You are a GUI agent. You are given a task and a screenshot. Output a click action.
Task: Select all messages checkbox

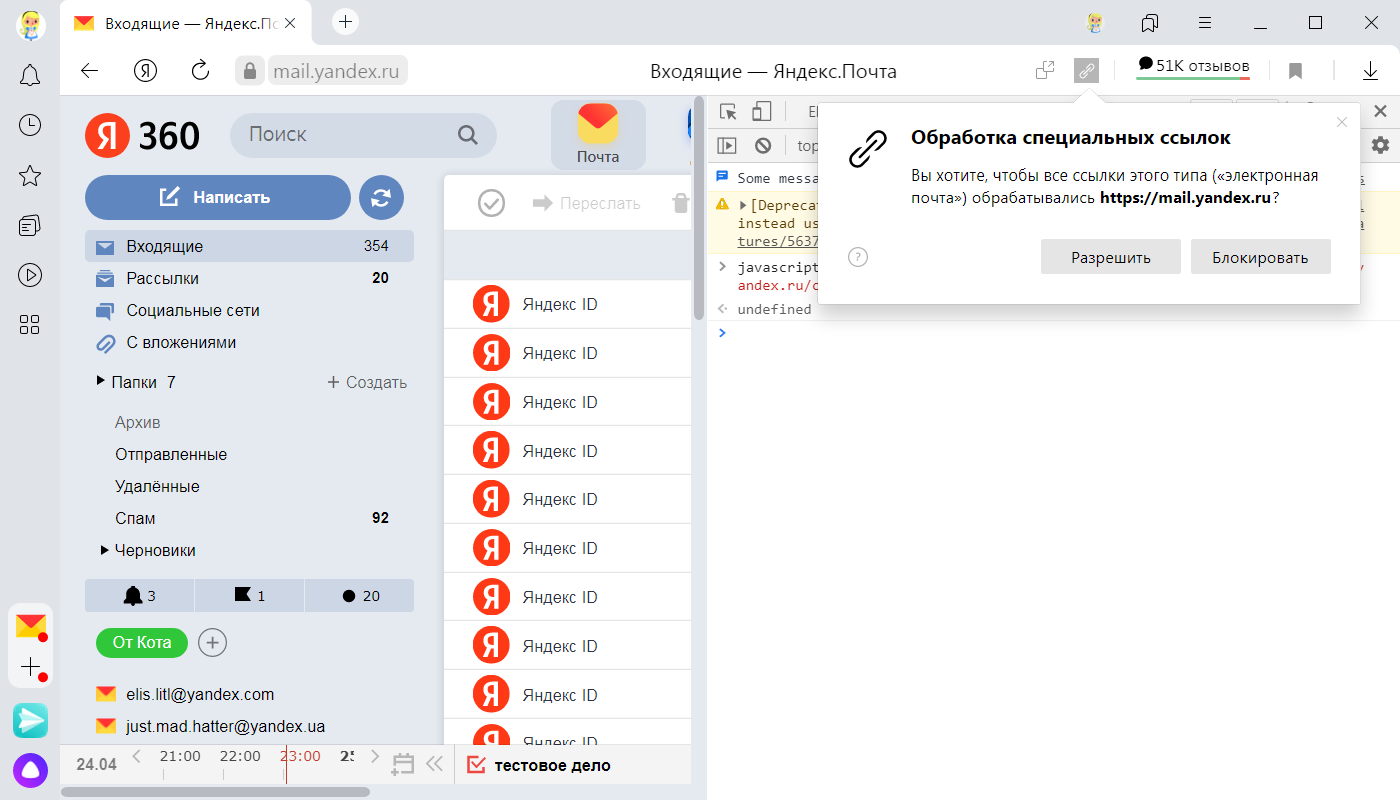[x=491, y=203]
